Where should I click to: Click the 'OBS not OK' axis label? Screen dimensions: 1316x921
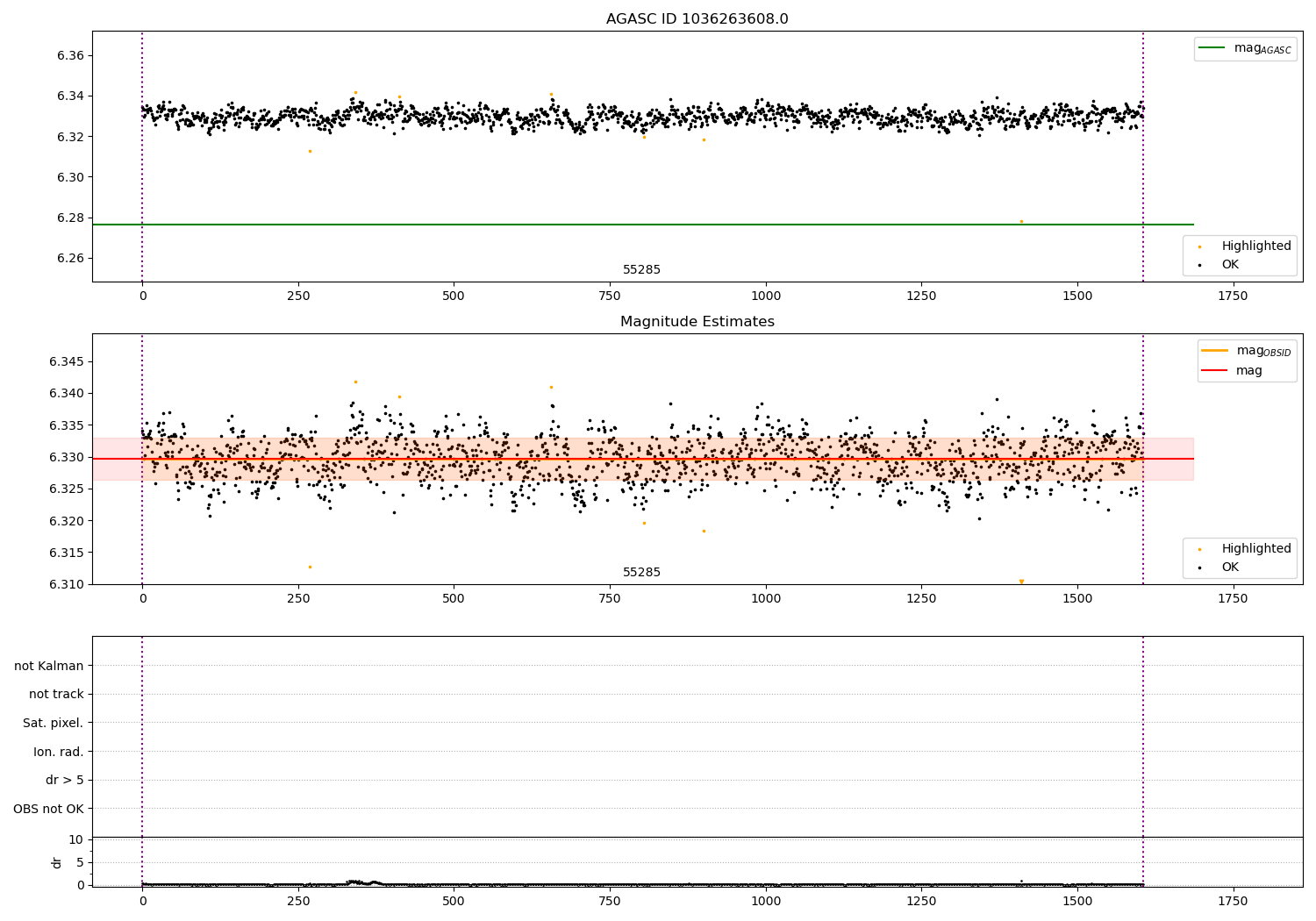click(48, 809)
